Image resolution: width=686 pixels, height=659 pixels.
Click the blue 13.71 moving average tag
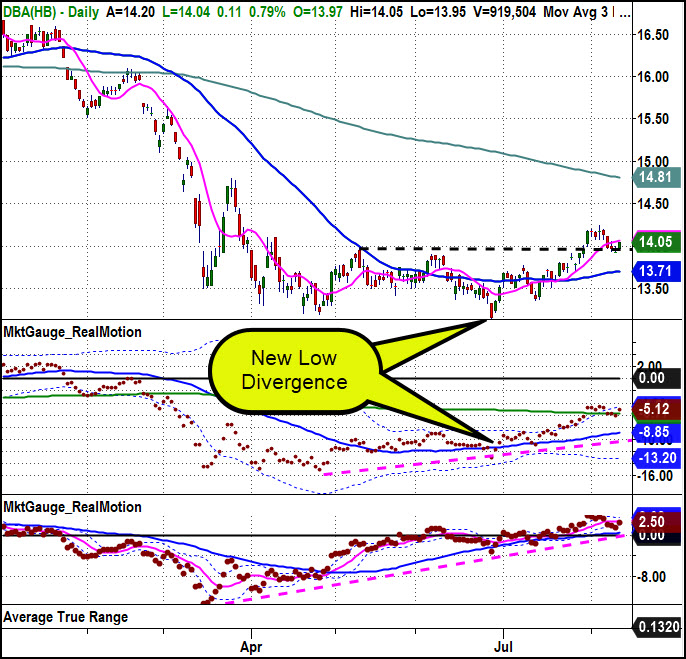pos(656,271)
